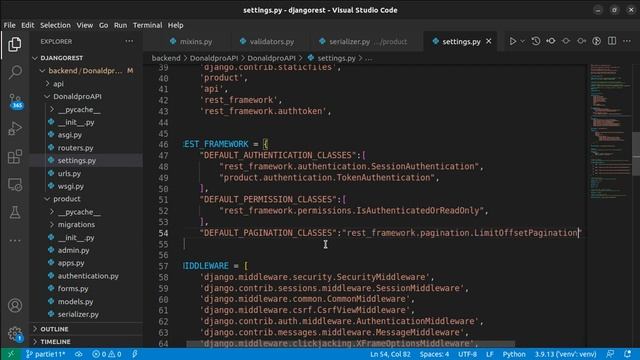Open remote window status bar button
The width and height of the screenshot is (640, 360).
[11, 354]
